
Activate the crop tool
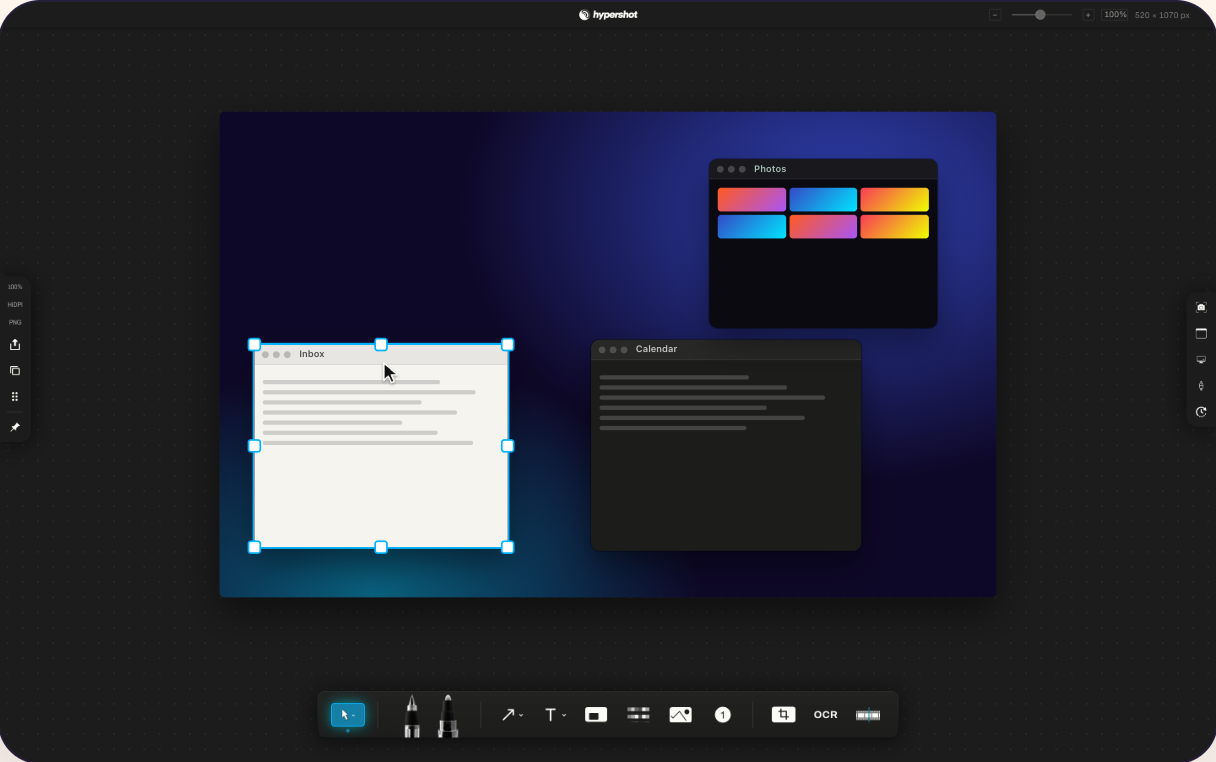click(x=784, y=715)
